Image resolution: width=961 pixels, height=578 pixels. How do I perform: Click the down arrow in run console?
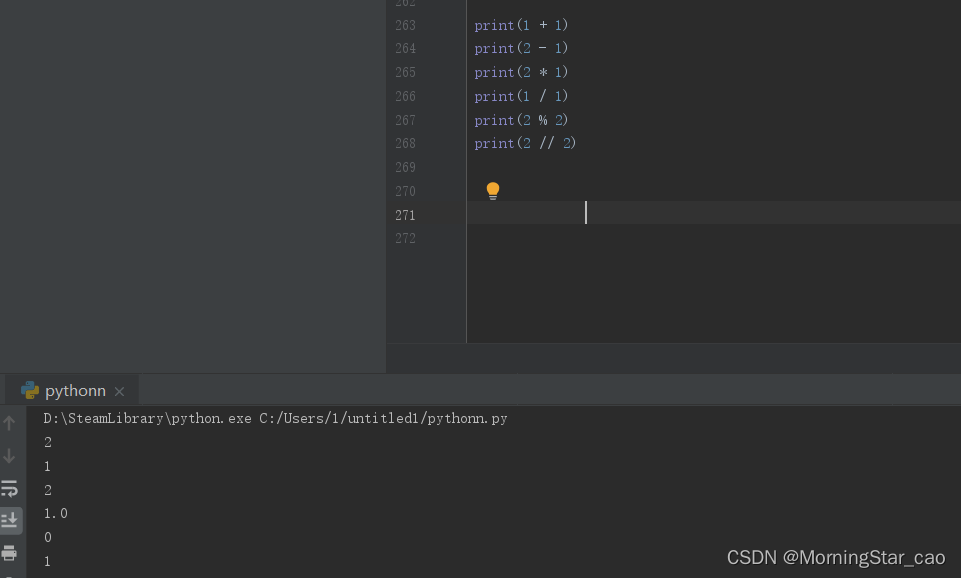(x=10, y=456)
